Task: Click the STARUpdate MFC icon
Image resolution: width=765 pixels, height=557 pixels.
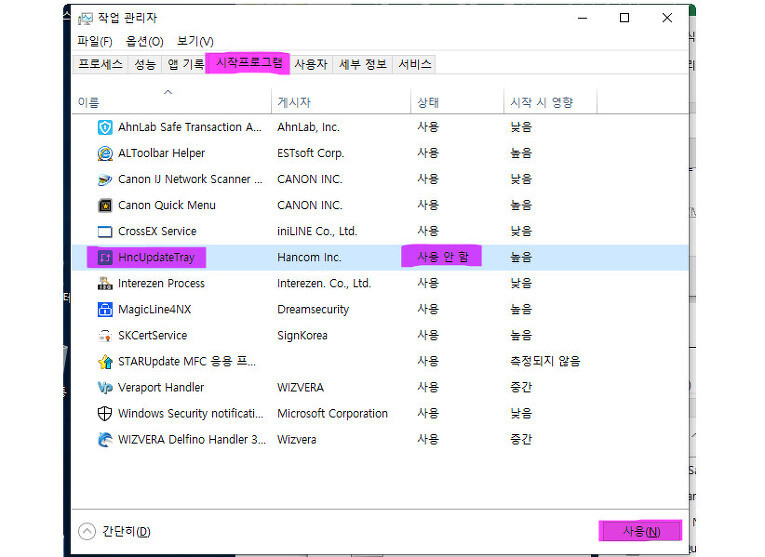Action: [105, 361]
